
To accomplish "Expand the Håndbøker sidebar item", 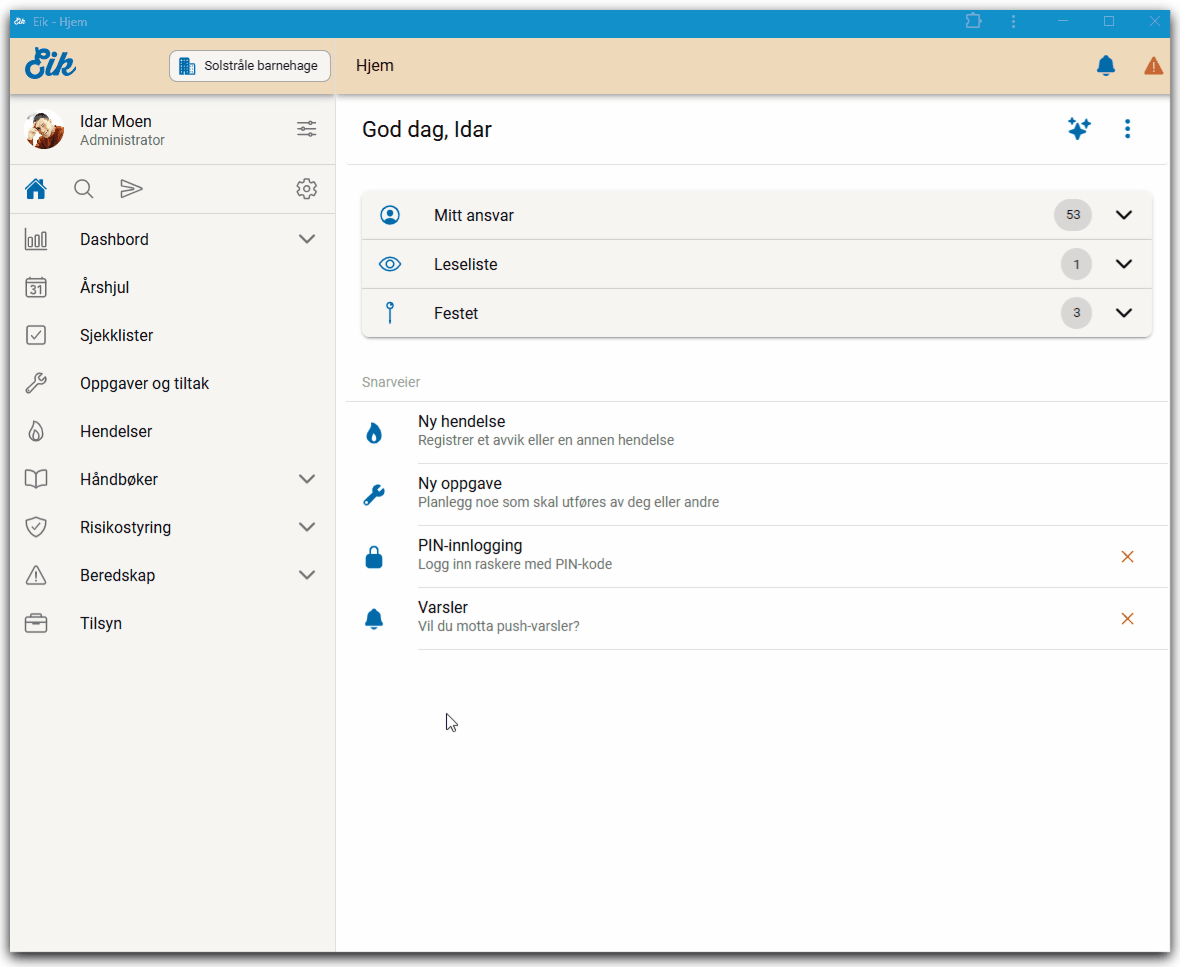I will [x=307, y=479].
